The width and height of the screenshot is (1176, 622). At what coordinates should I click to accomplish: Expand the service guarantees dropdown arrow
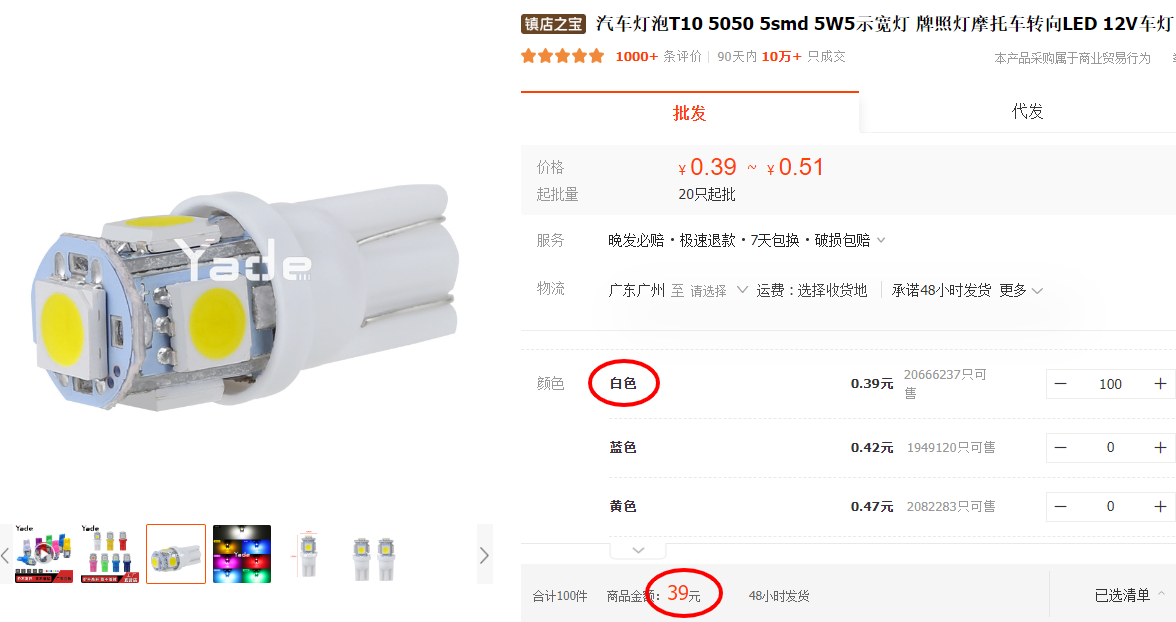coord(881,240)
